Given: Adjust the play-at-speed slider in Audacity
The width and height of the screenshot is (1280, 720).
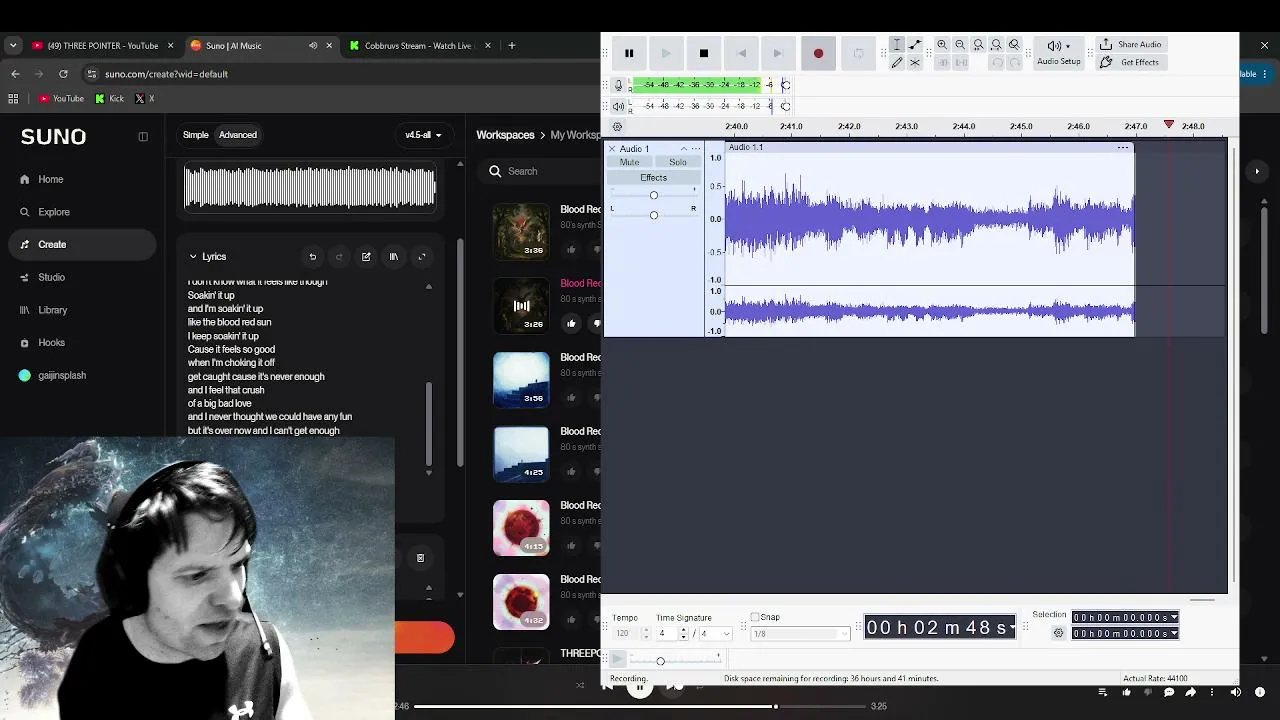Looking at the screenshot, I should [x=660, y=661].
